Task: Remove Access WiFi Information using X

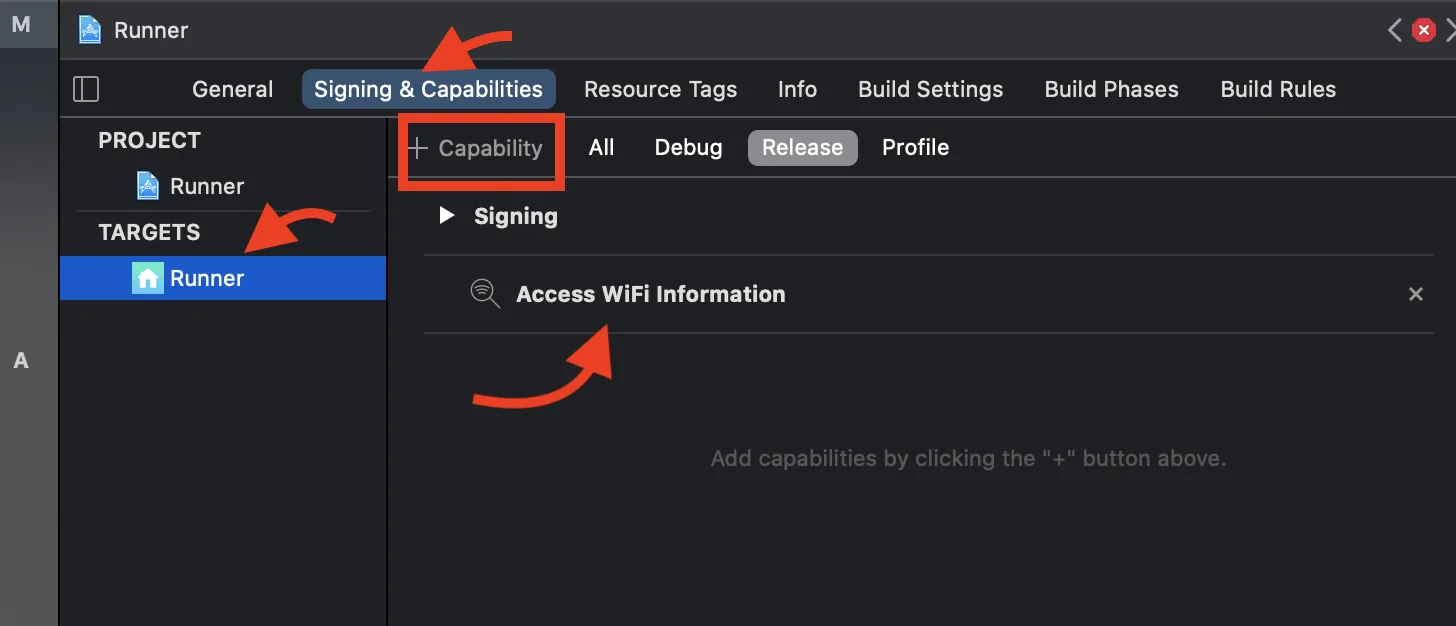Action: [1415, 294]
